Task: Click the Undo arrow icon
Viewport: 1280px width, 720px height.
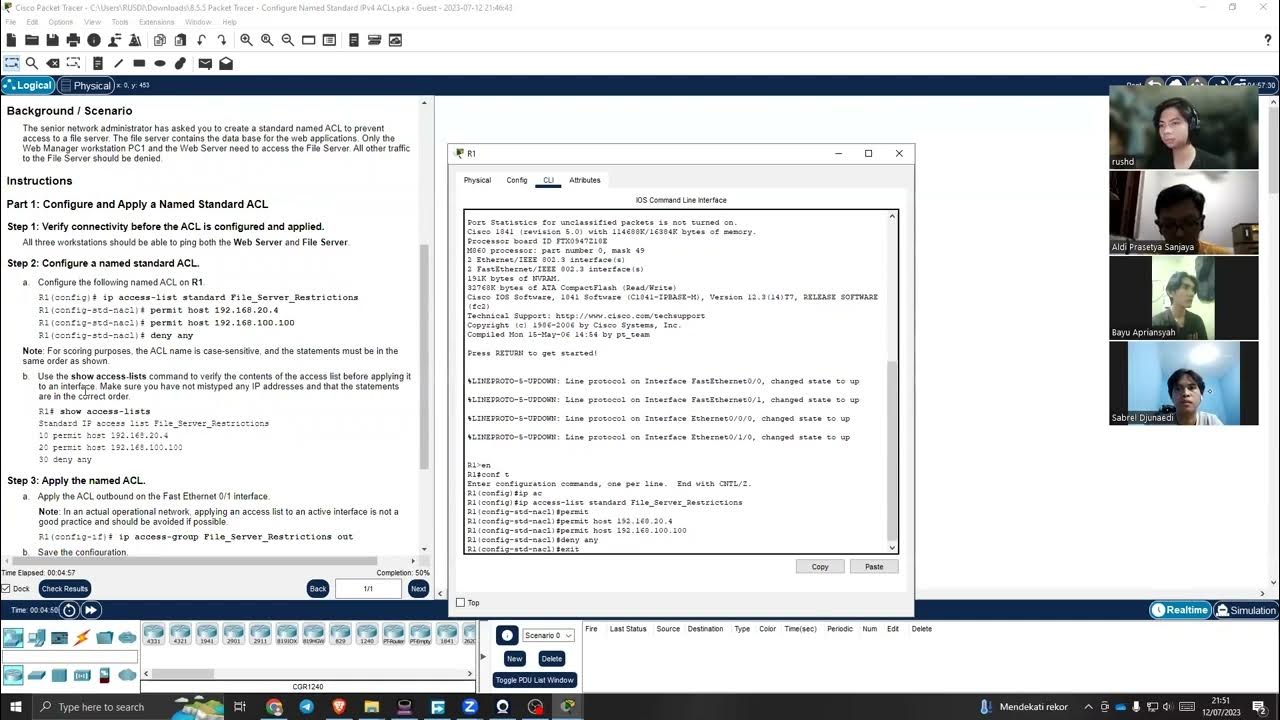Action: tap(202, 40)
